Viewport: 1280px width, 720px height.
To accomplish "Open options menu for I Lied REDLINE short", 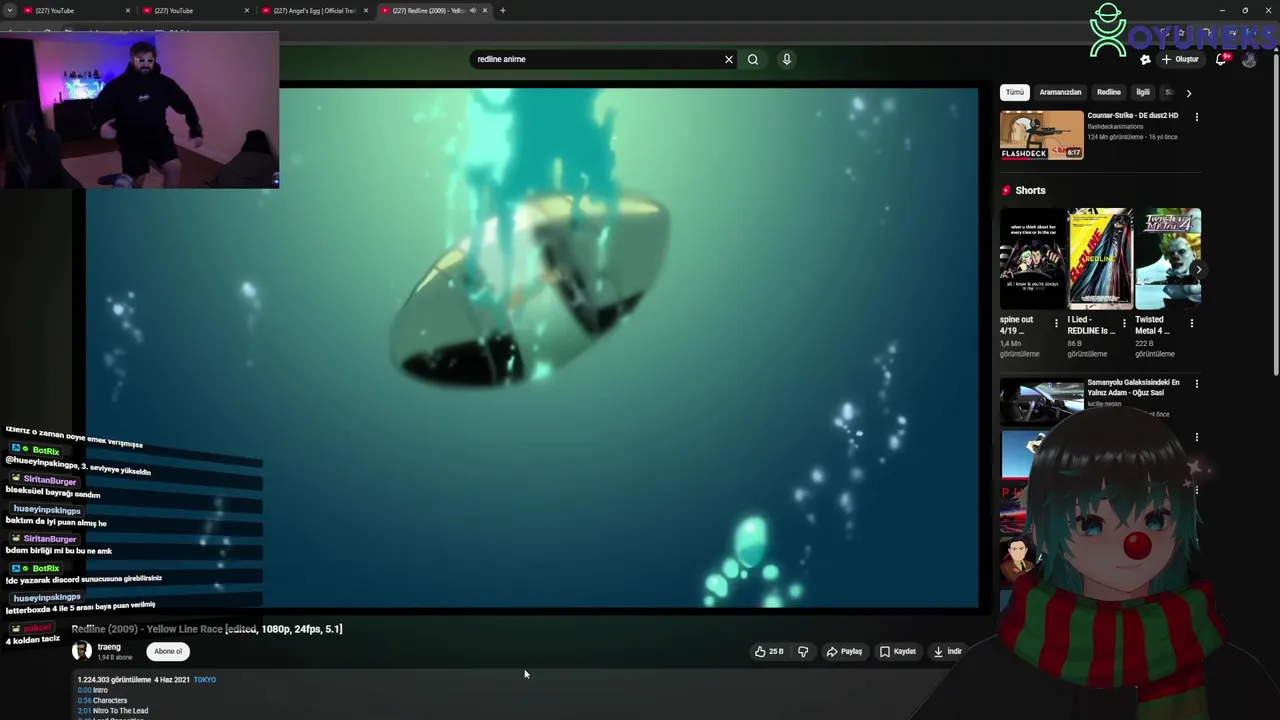I will tap(1124, 323).
